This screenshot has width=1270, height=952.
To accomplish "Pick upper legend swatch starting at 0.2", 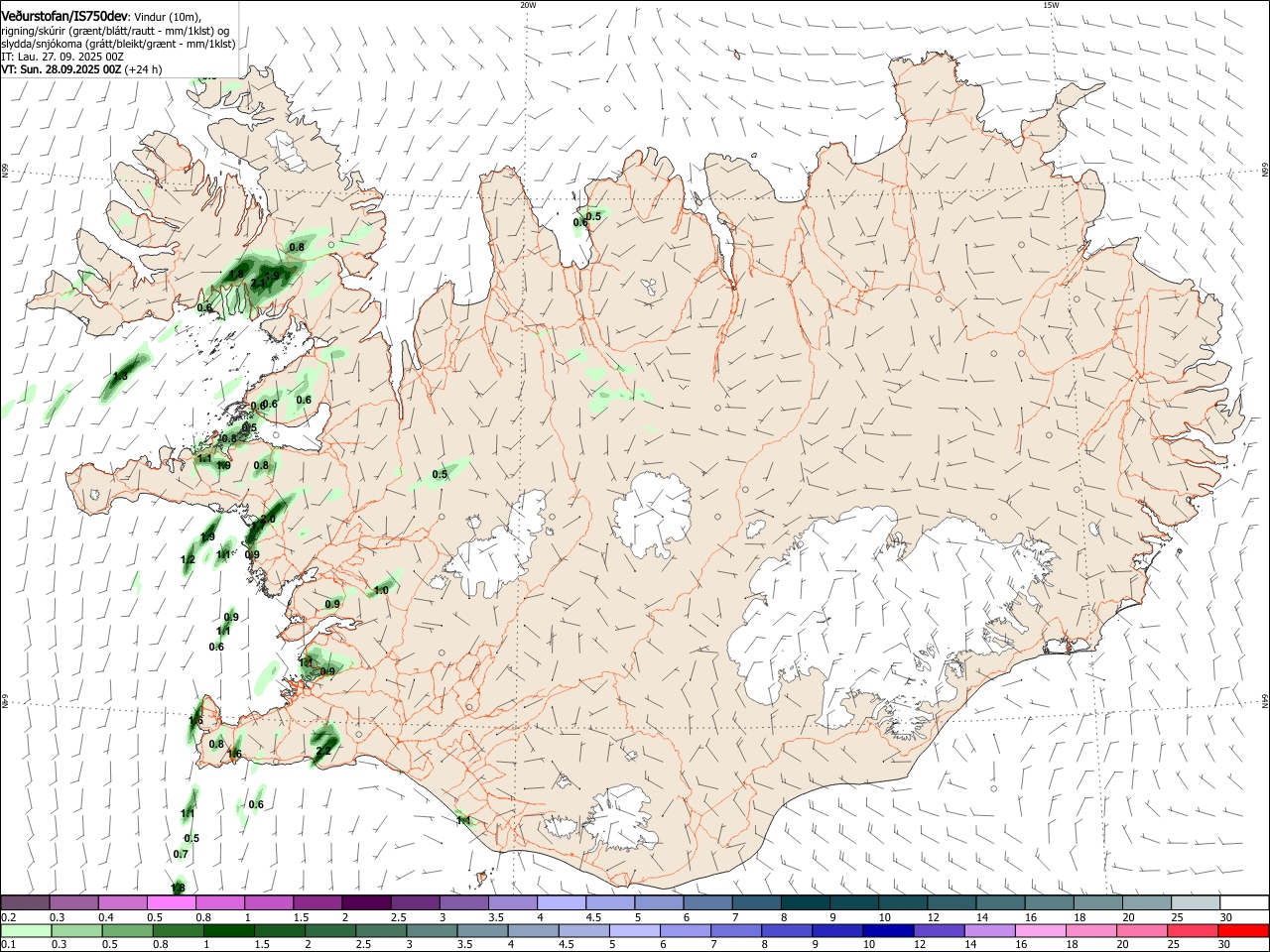I will pos(25,902).
